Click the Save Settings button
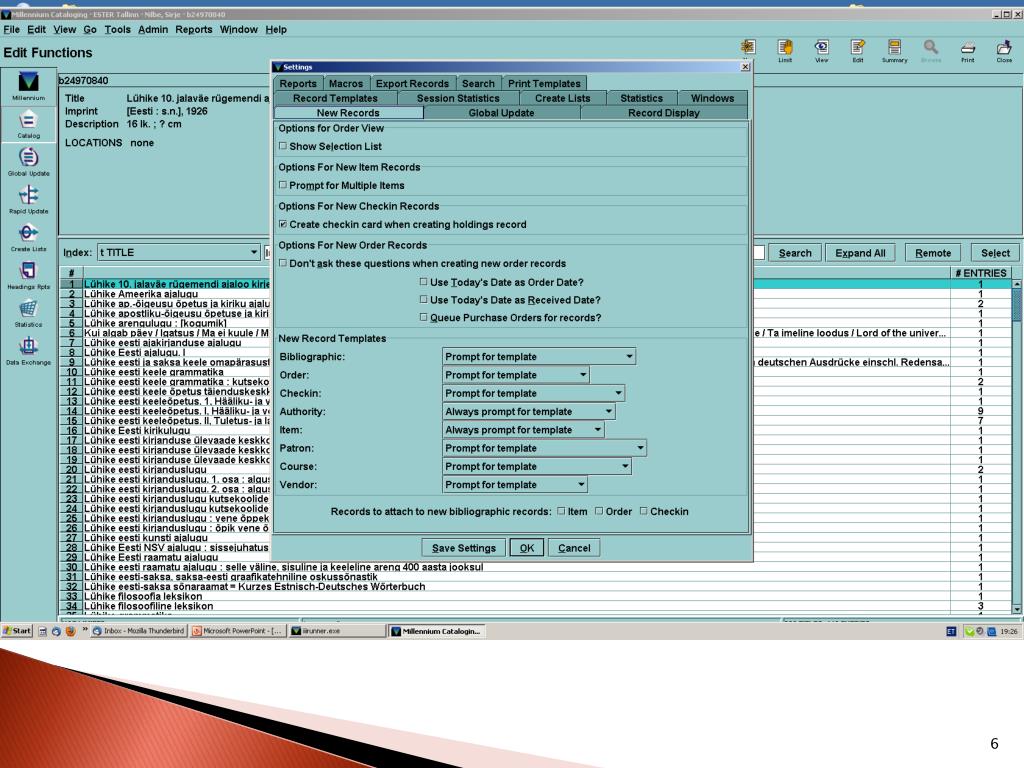The width and height of the screenshot is (1024, 768). pos(463,548)
